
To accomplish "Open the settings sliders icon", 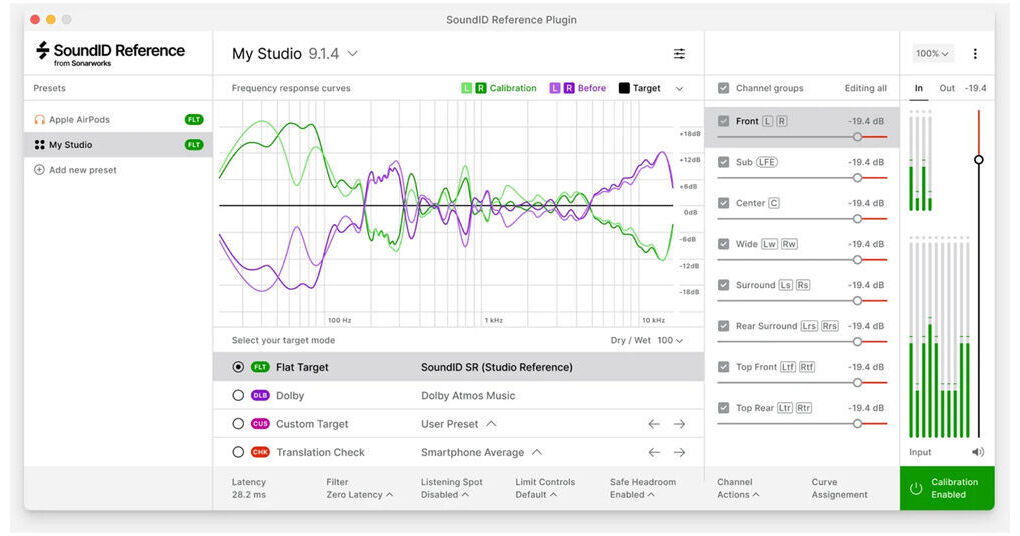I will click(679, 54).
